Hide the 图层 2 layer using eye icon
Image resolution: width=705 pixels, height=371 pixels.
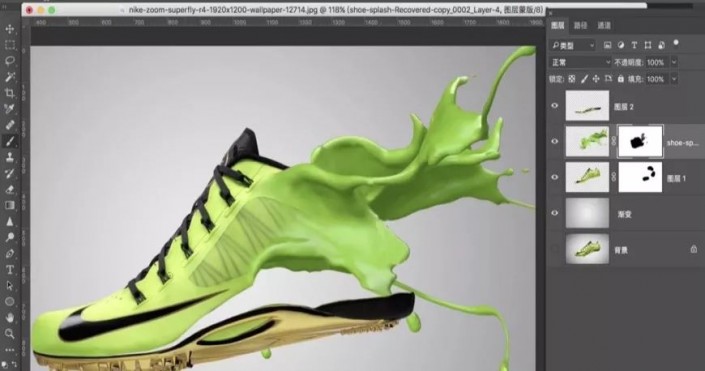(x=554, y=106)
